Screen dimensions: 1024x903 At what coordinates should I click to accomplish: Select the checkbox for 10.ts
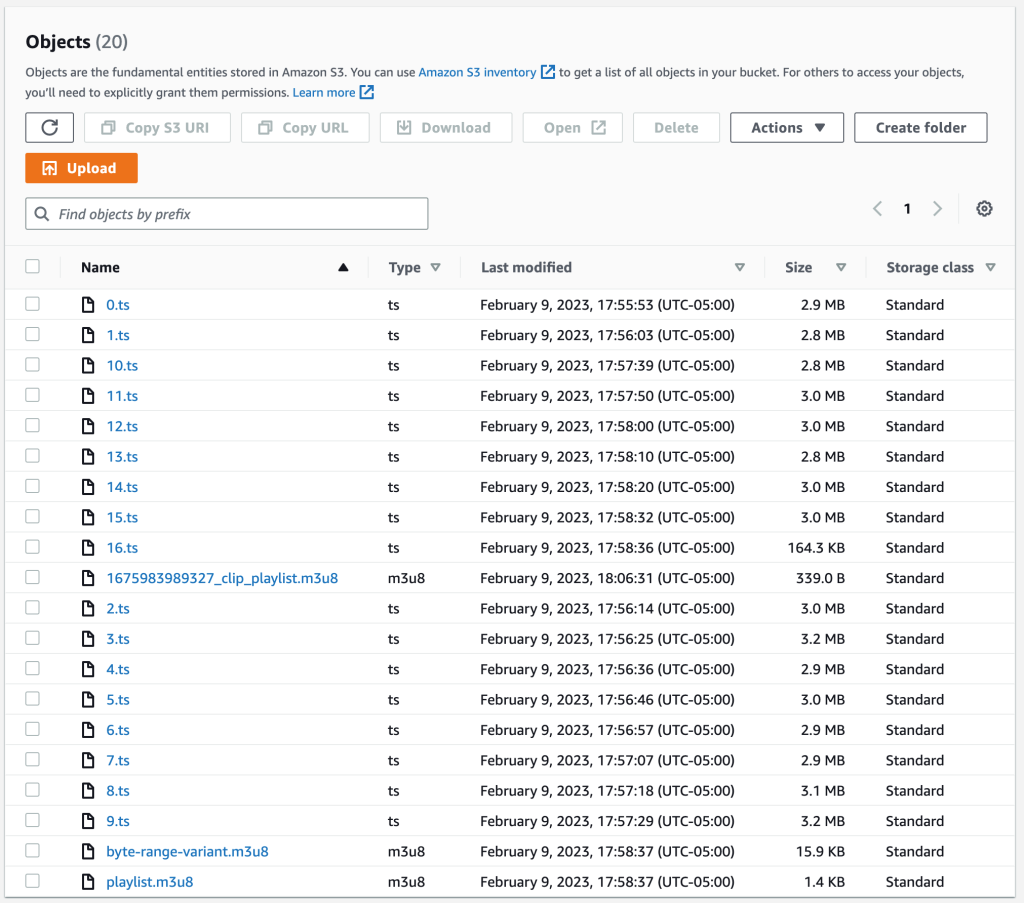[33, 364]
